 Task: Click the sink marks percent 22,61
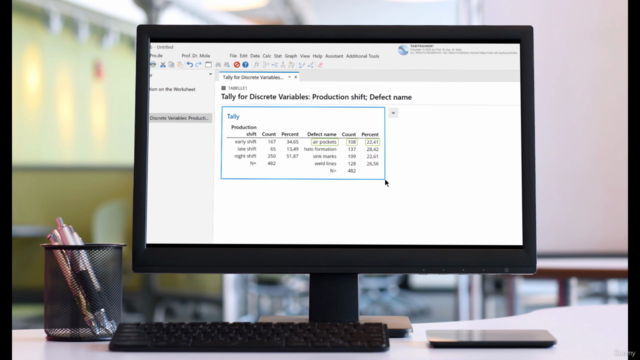pyautogui.click(x=372, y=156)
